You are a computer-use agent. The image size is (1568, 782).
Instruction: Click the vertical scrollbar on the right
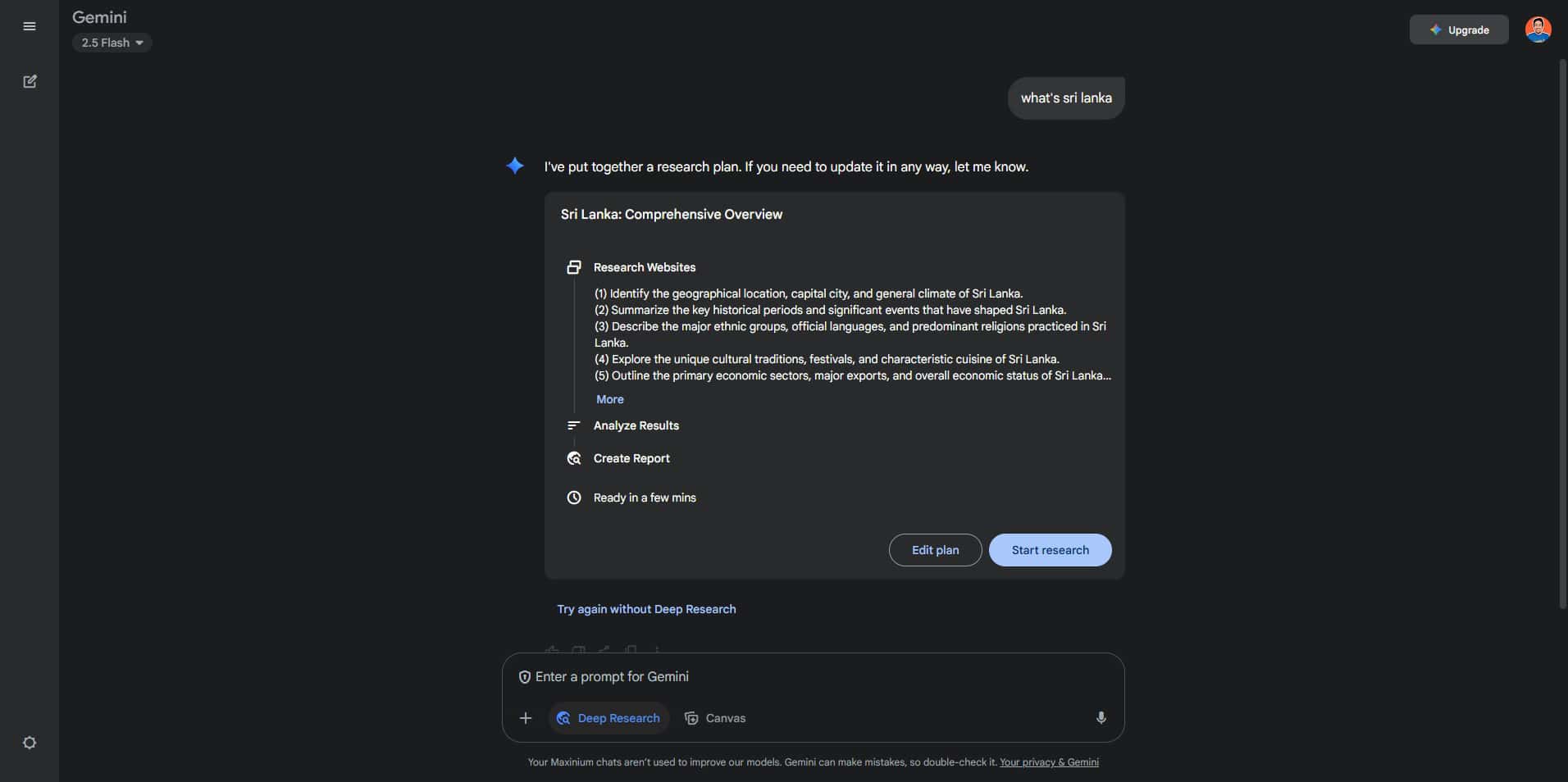[1562, 334]
